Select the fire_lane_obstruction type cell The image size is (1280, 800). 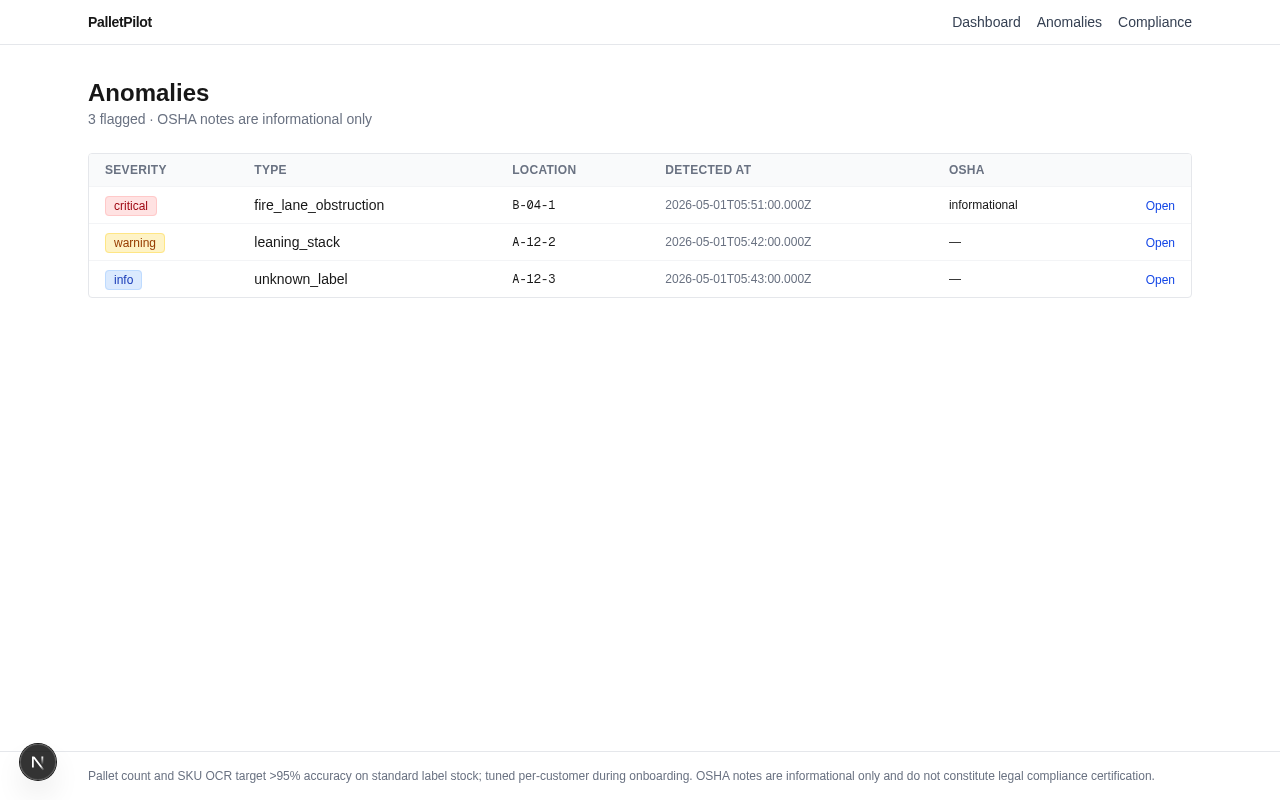point(319,205)
